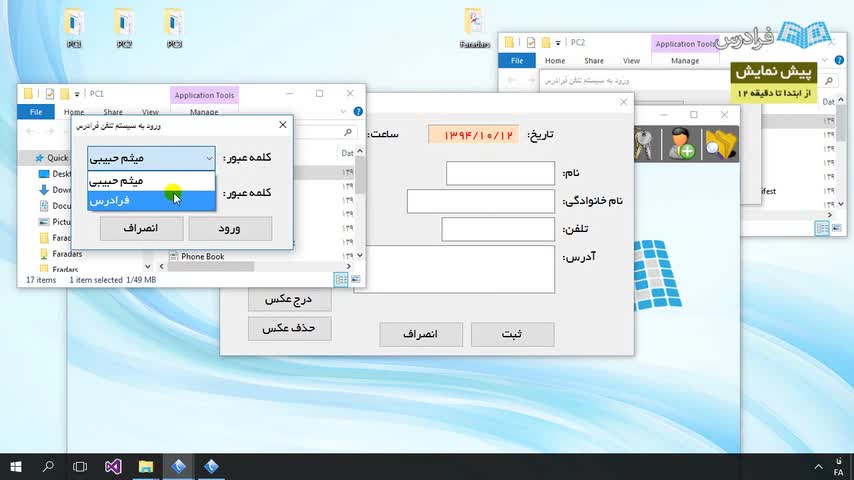Show hidden system tray icons
This screenshot has width=854, height=480.
click(x=818, y=466)
